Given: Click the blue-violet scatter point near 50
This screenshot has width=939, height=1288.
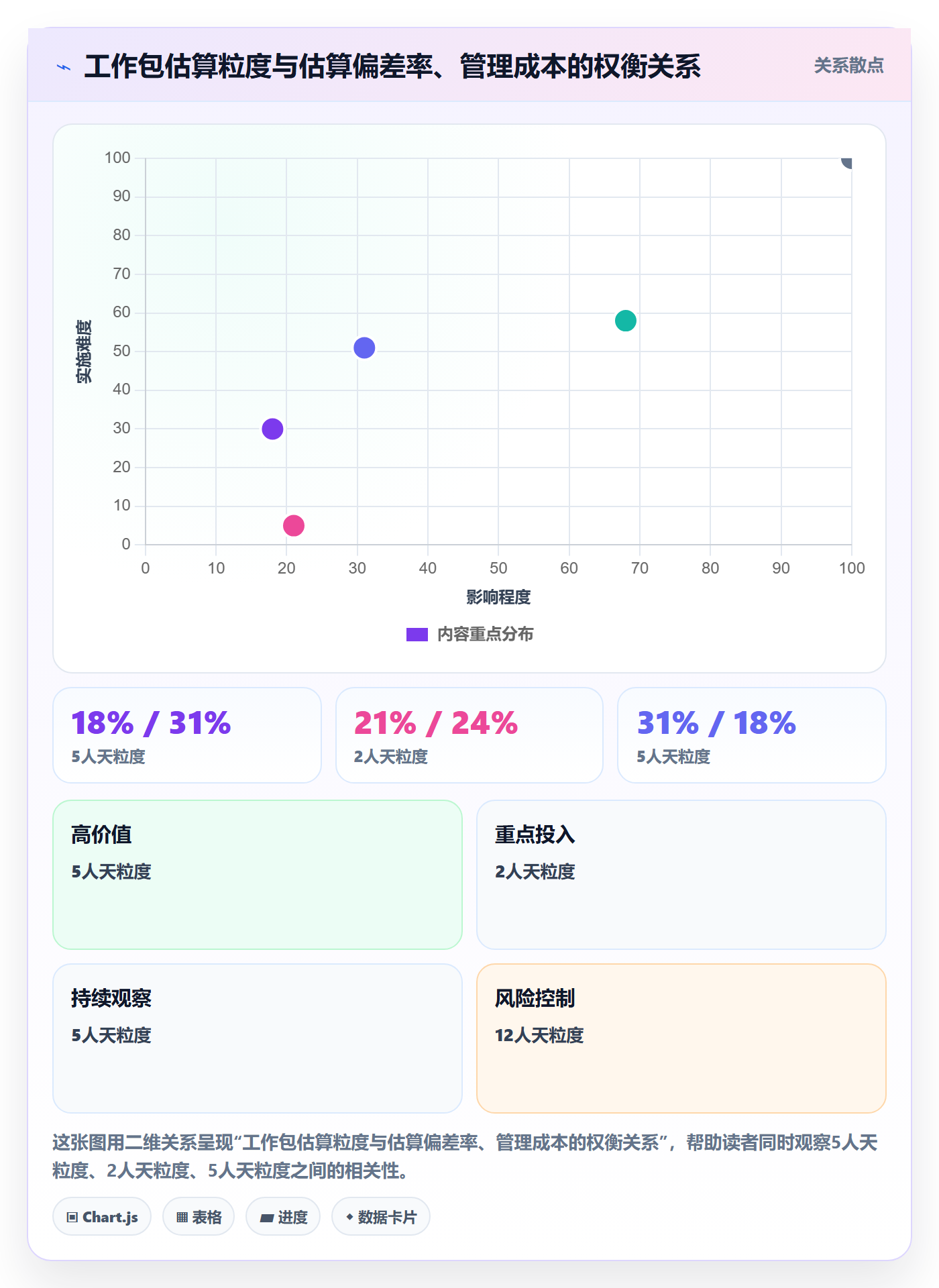Looking at the screenshot, I should (364, 347).
